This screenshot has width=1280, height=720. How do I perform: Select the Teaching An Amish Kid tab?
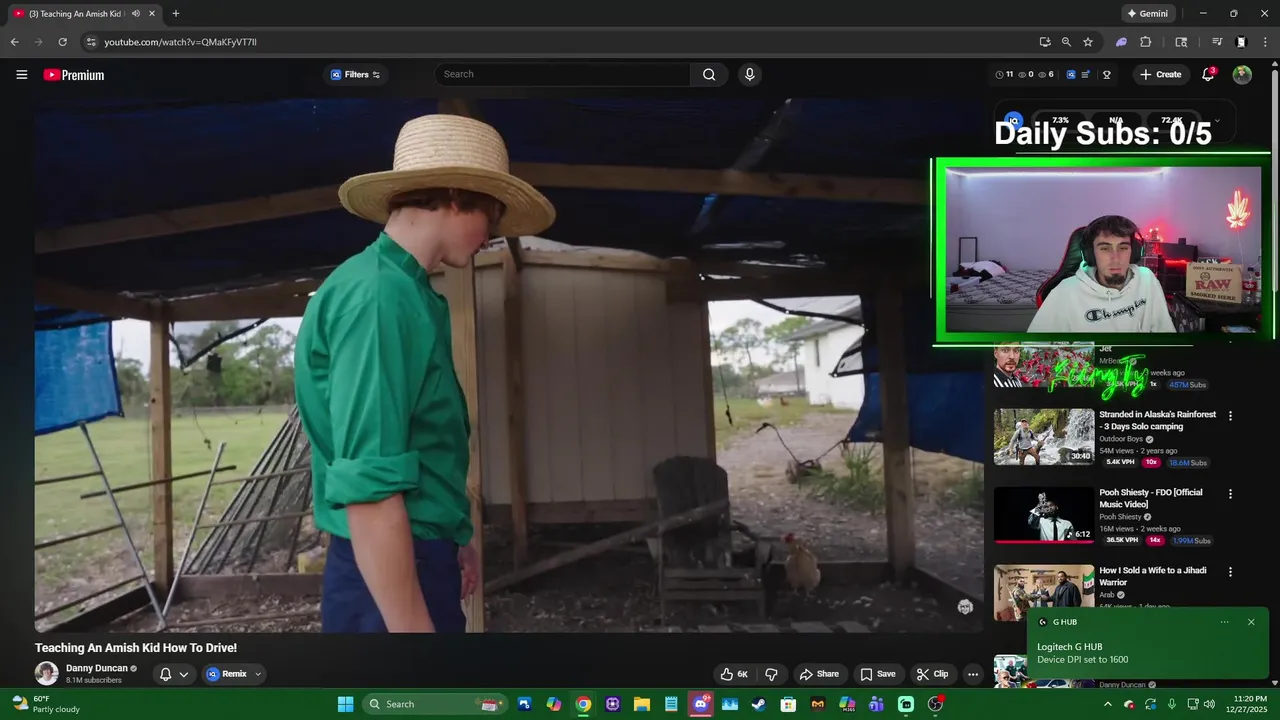84,14
